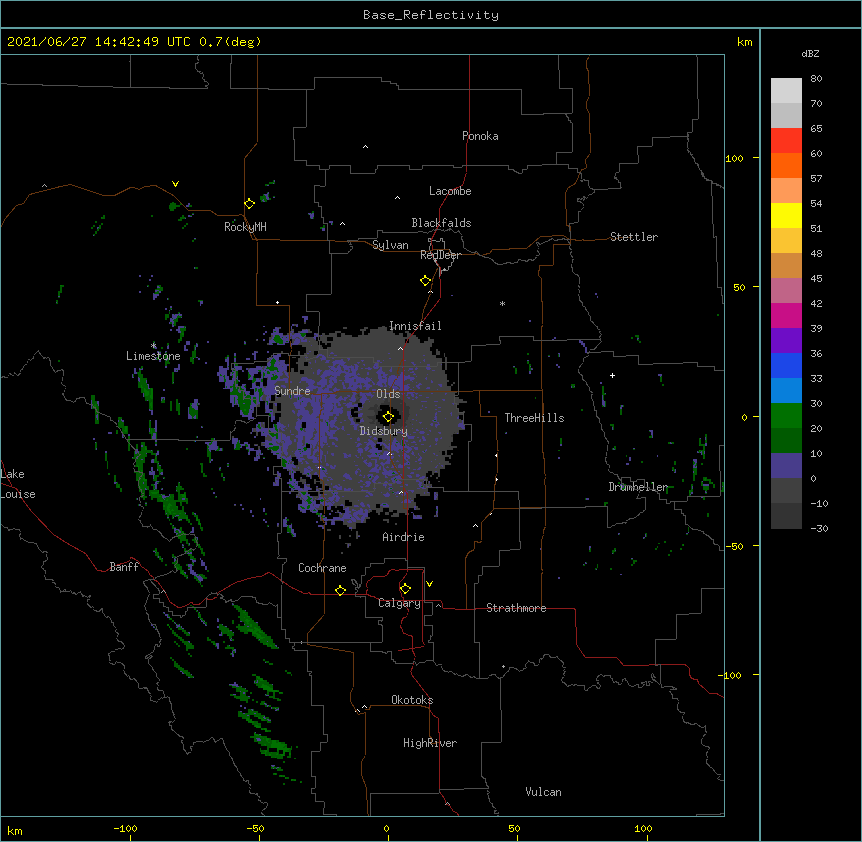Click the legend value 45

[x=816, y=279]
